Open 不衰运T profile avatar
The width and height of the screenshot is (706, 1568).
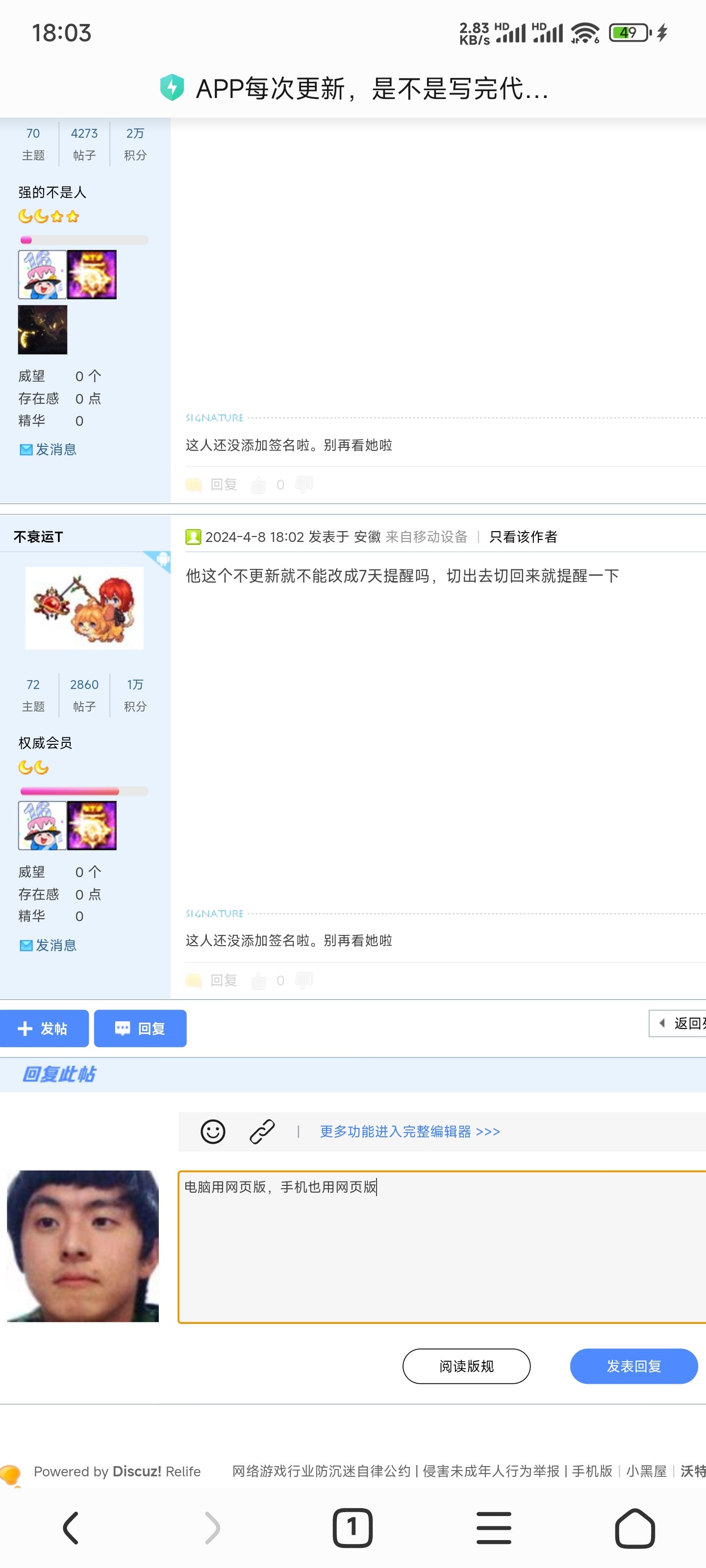point(84,608)
